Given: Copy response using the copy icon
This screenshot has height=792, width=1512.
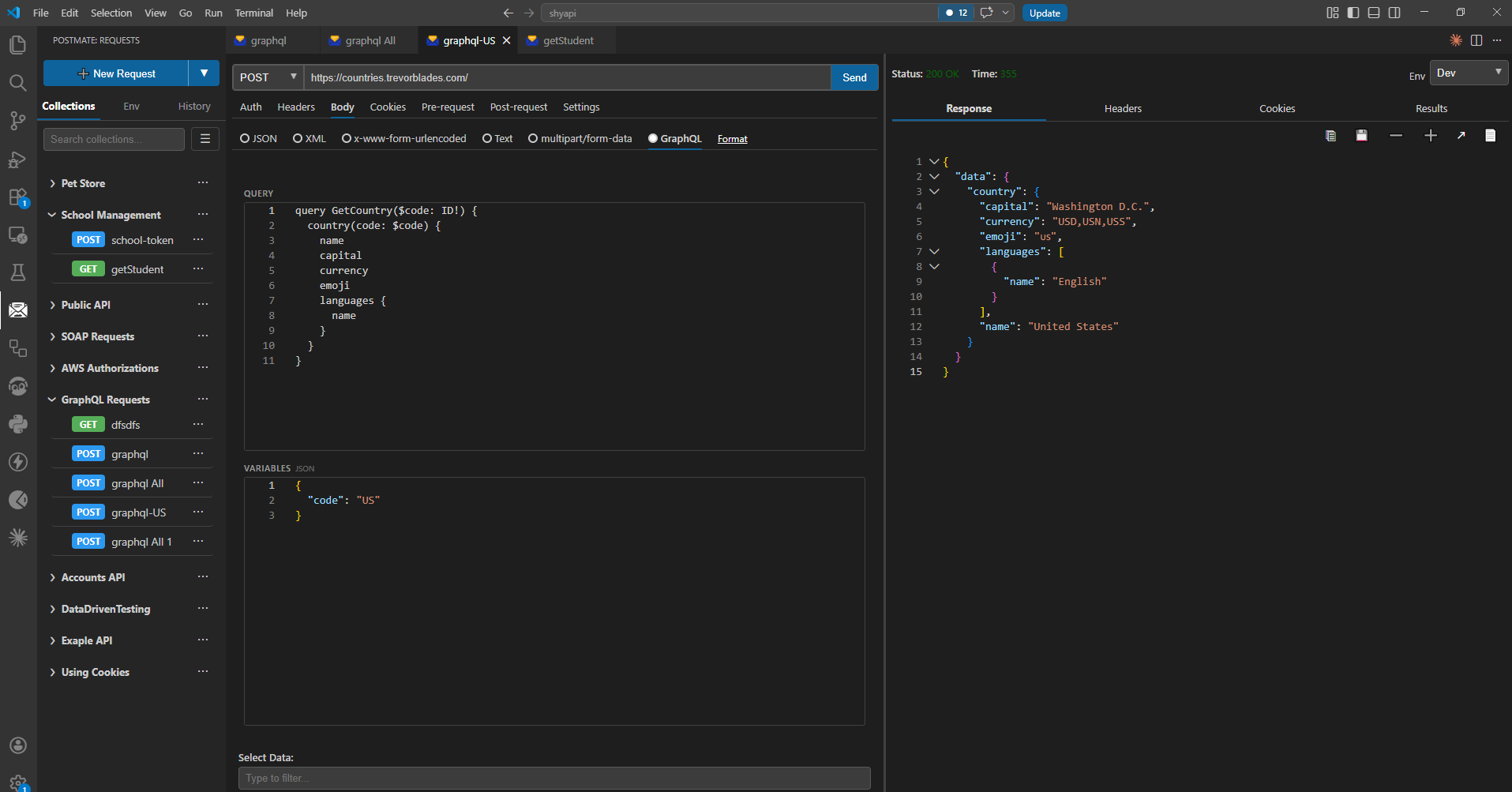Looking at the screenshot, I should tap(1330, 136).
